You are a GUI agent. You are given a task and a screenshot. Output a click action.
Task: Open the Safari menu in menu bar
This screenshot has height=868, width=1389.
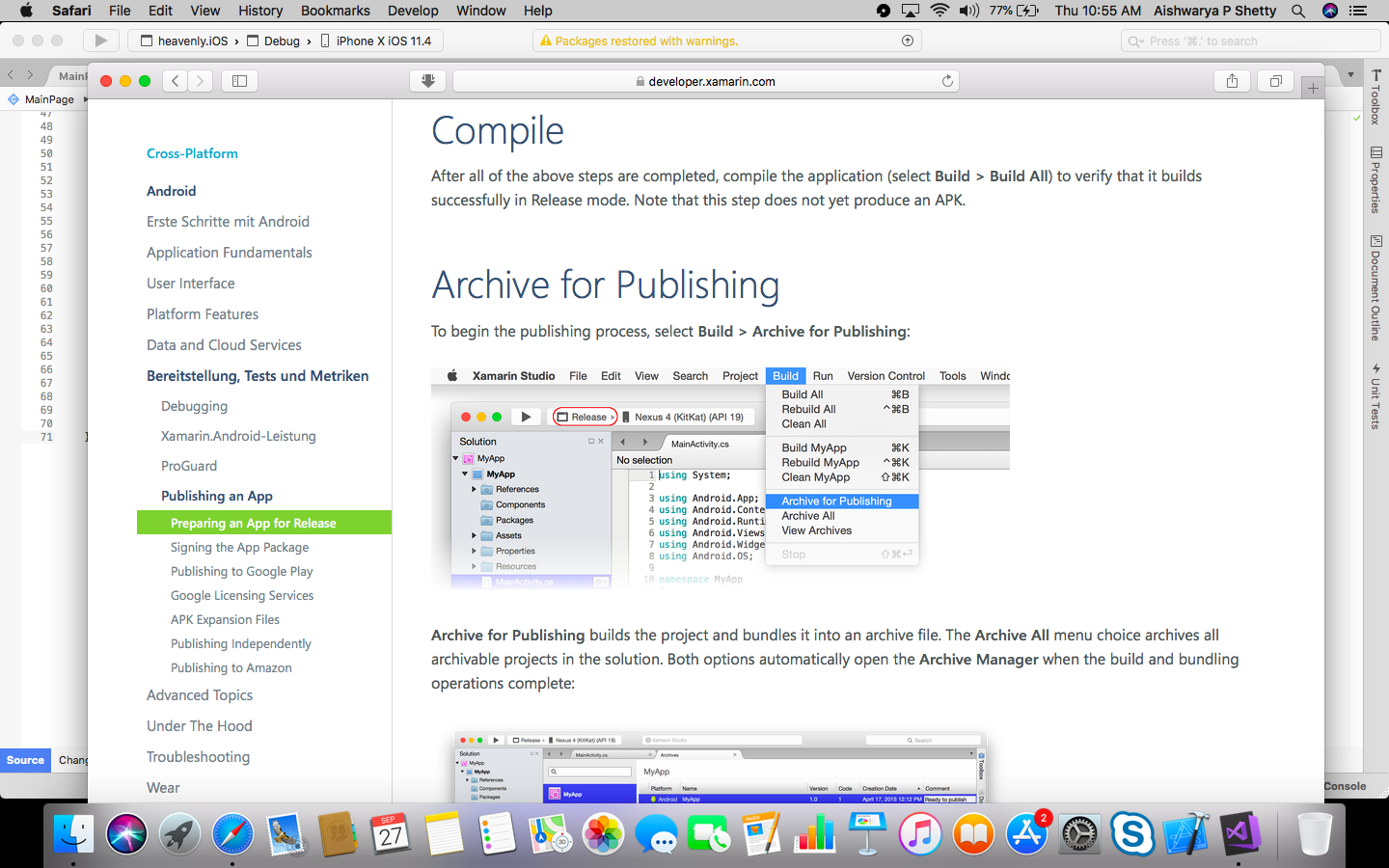[x=71, y=11]
